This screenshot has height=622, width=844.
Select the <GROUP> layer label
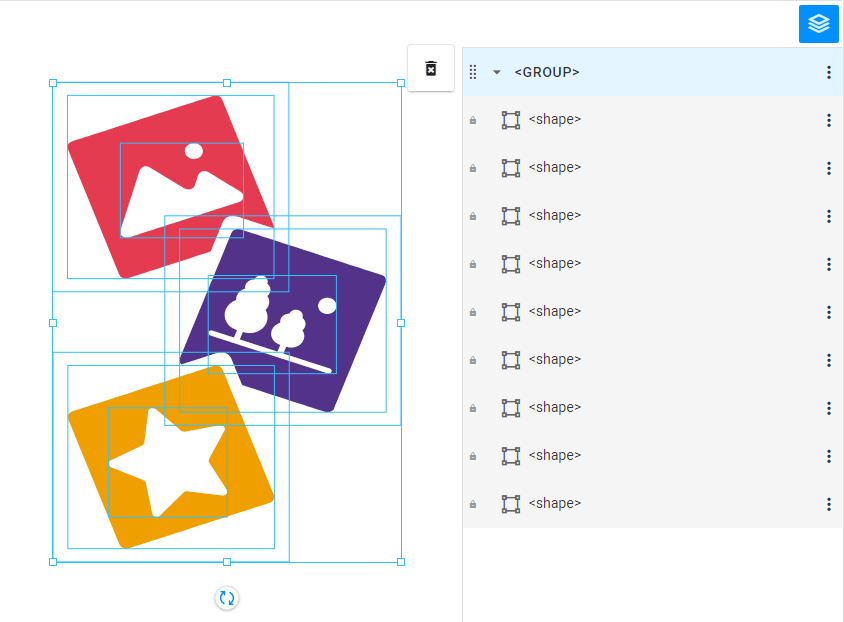[x=547, y=72]
